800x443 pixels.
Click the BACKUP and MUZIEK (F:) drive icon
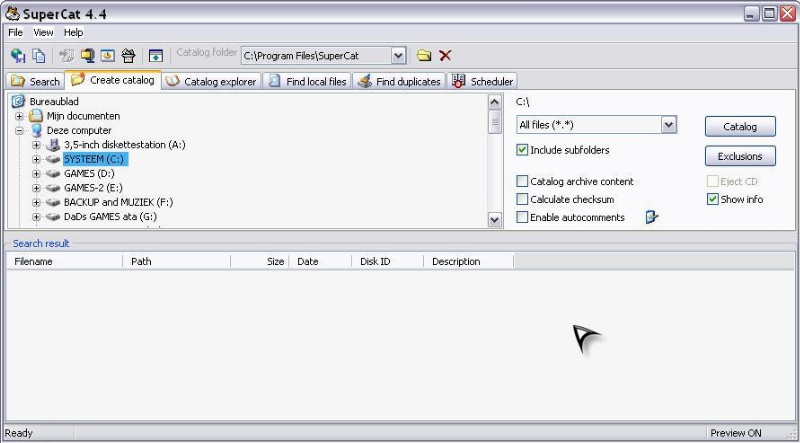click(53, 202)
